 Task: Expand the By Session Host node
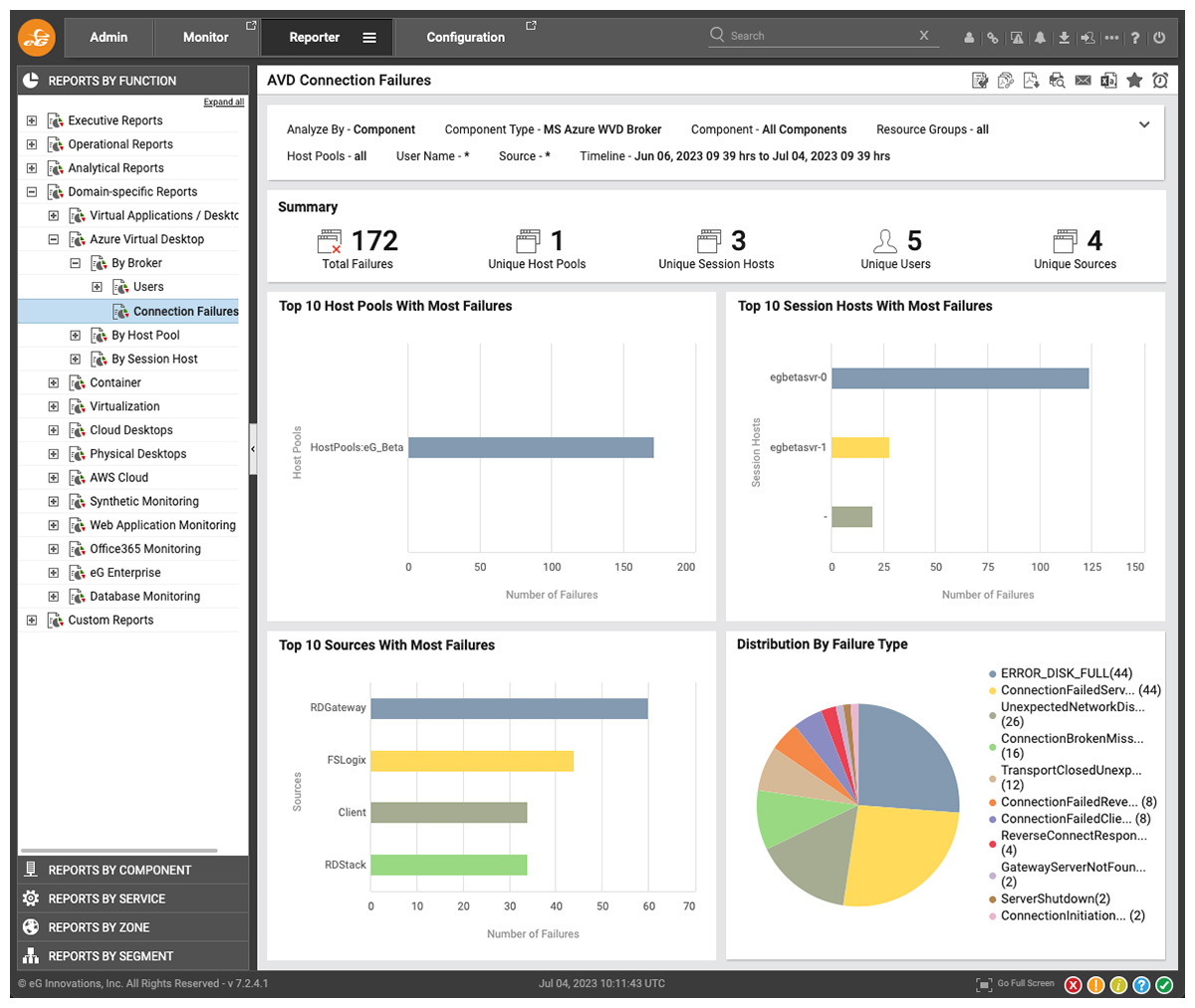click(x=75, y=359)
